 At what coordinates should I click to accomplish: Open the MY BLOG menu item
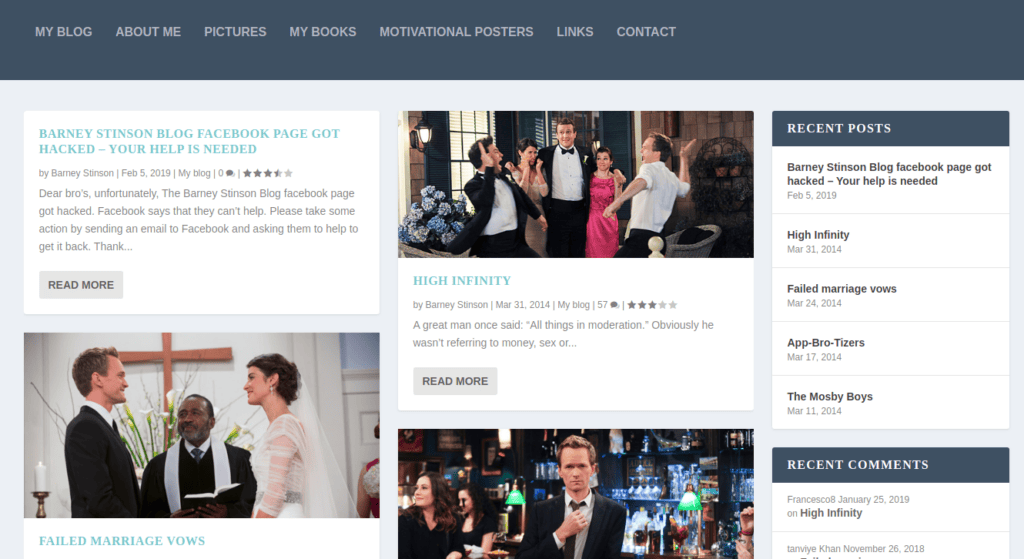[x=63, y=32]
